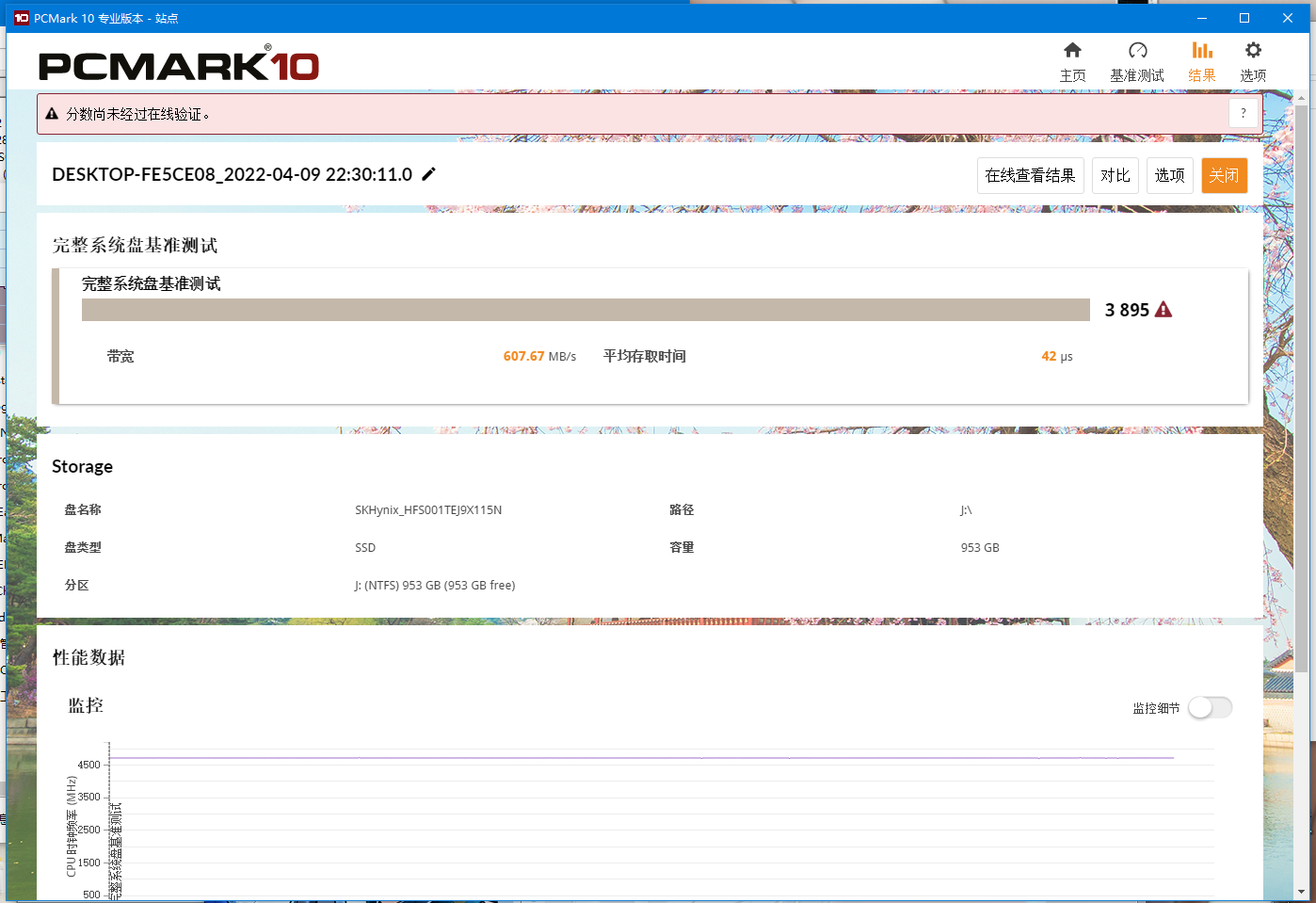Click the 平均存取时间 label

[x=645, y=356]
